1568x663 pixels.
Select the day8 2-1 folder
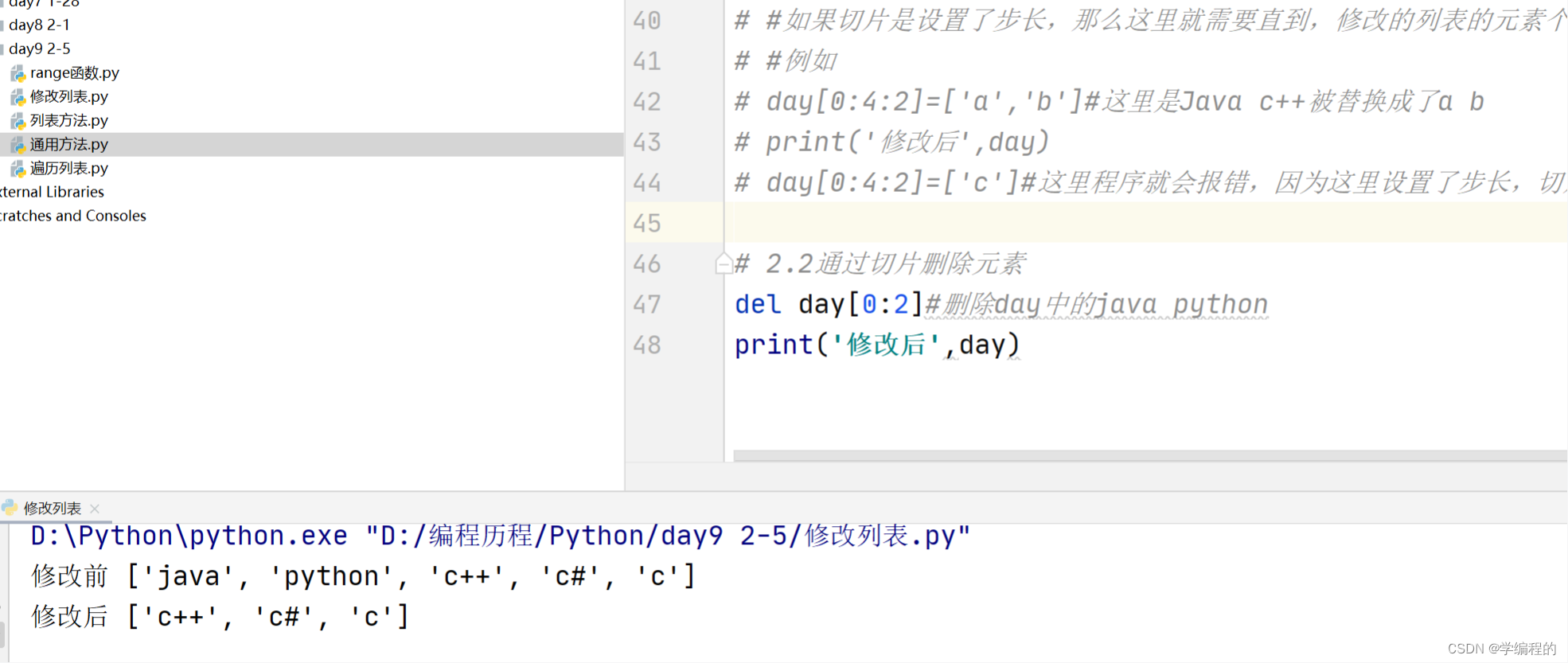click(x=39, y=25)
